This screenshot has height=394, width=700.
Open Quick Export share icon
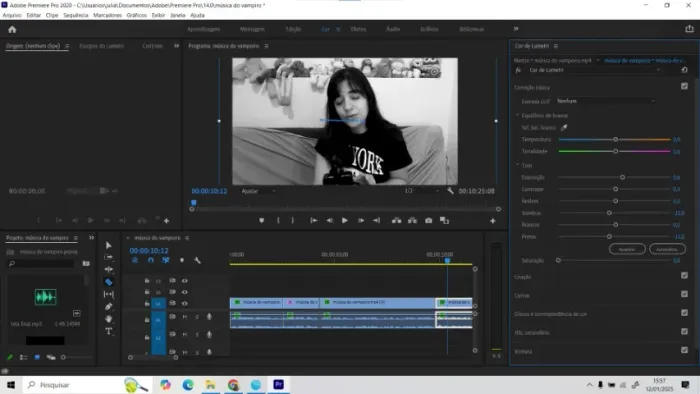click(689, 29)
